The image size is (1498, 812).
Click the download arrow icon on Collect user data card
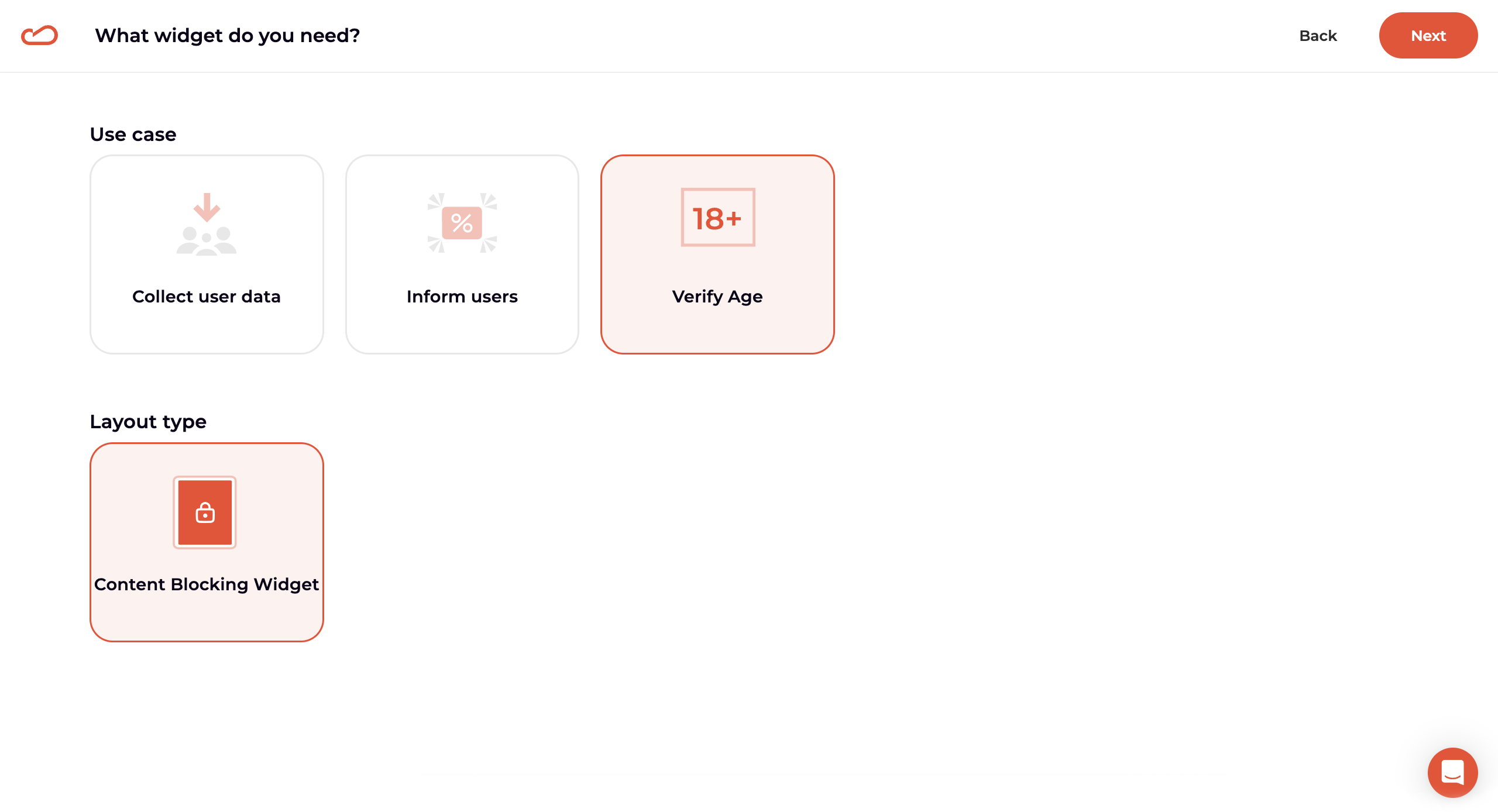point(207,208)
